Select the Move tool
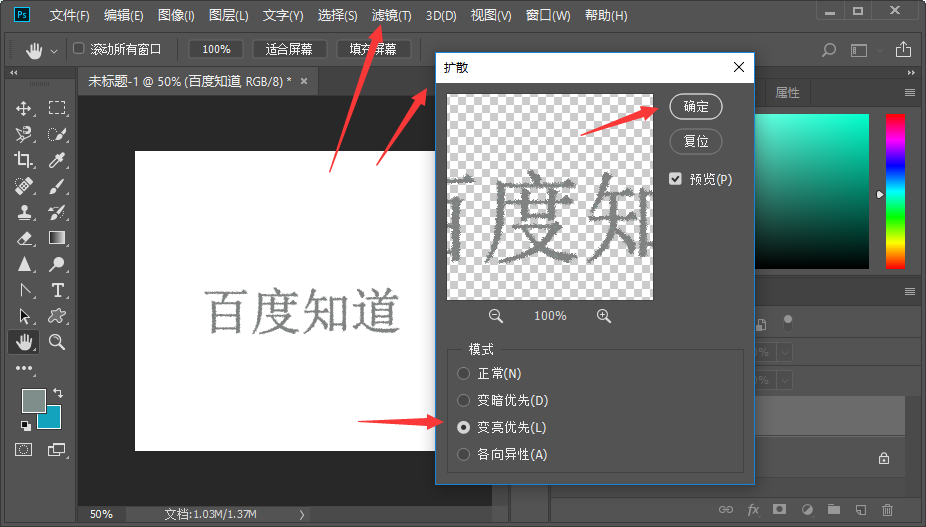Viewport: 926px width, 527px height. [x=24, y=108]
